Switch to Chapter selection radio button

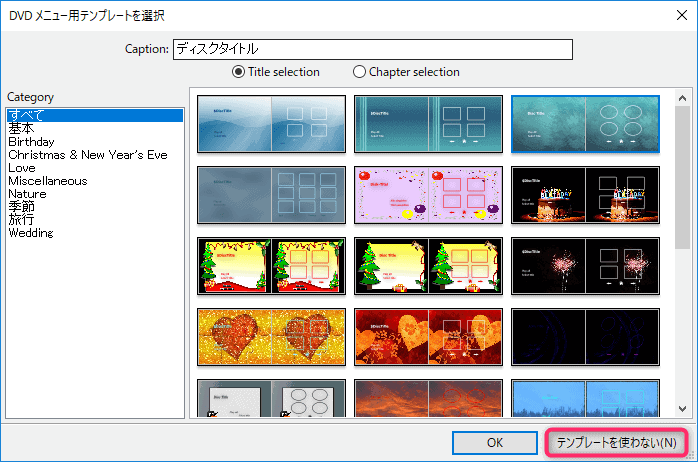point(360,72)
